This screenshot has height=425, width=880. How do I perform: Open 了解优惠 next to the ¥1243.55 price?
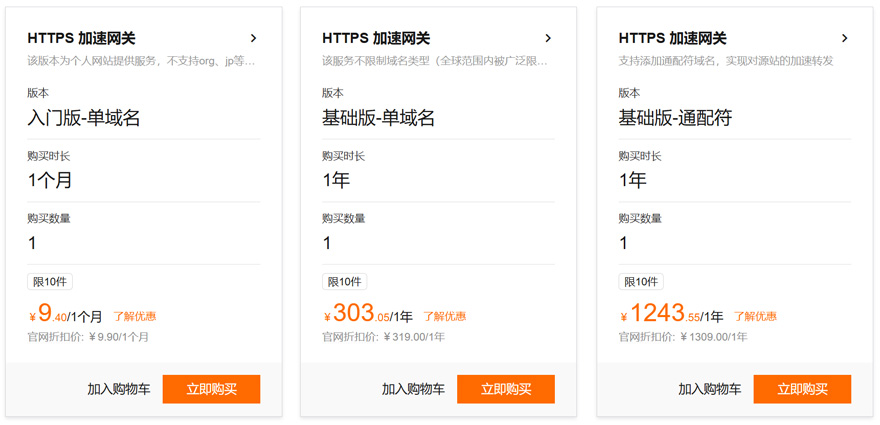(755, 317)
